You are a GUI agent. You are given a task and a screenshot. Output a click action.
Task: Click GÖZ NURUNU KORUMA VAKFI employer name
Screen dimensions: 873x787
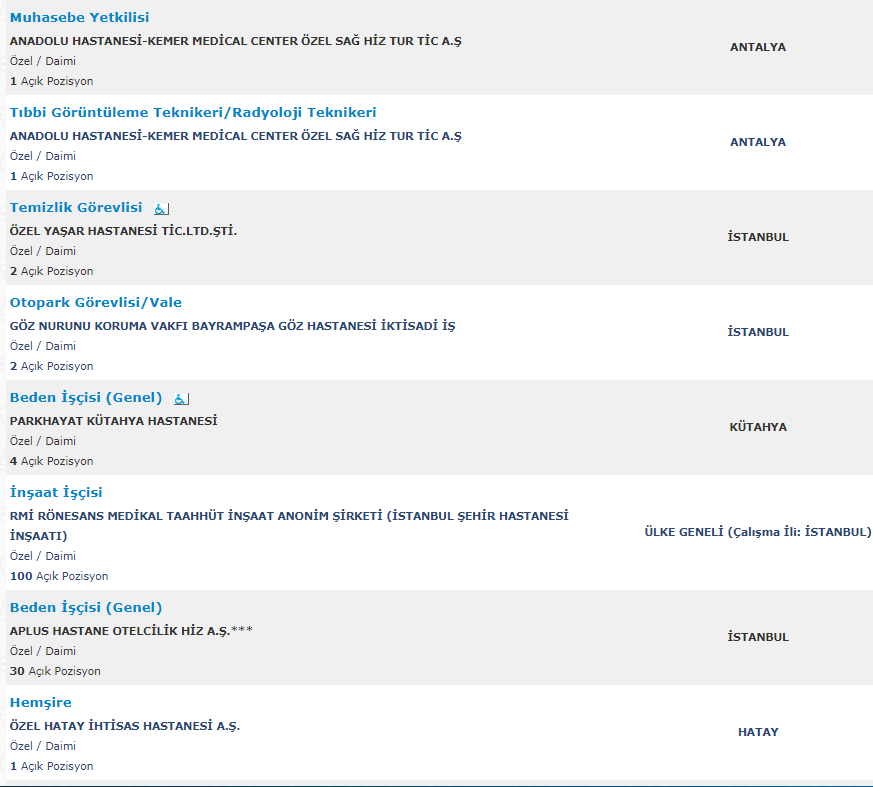(232, 326)
